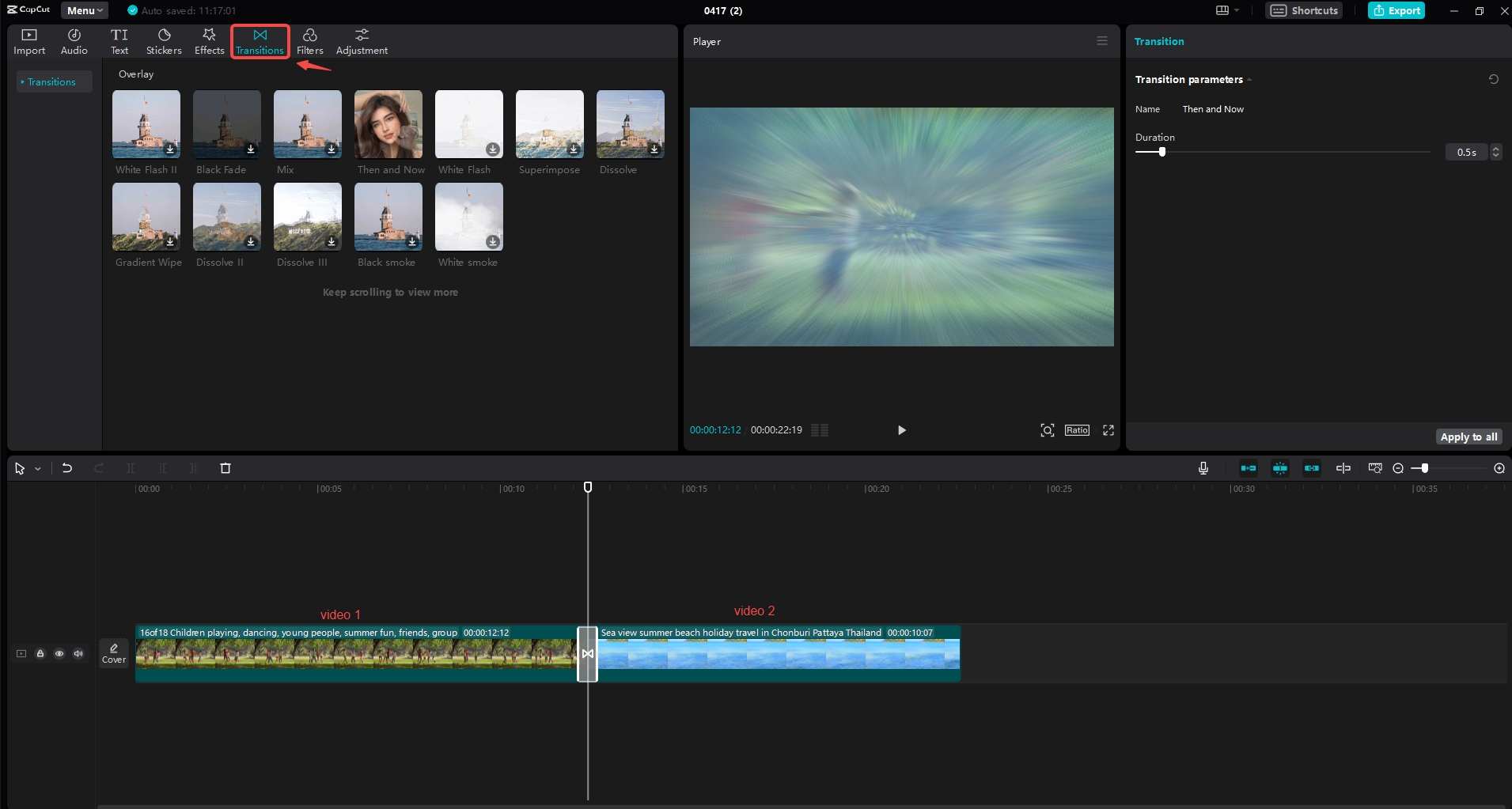Open the Audio import panel

(73, 41)
